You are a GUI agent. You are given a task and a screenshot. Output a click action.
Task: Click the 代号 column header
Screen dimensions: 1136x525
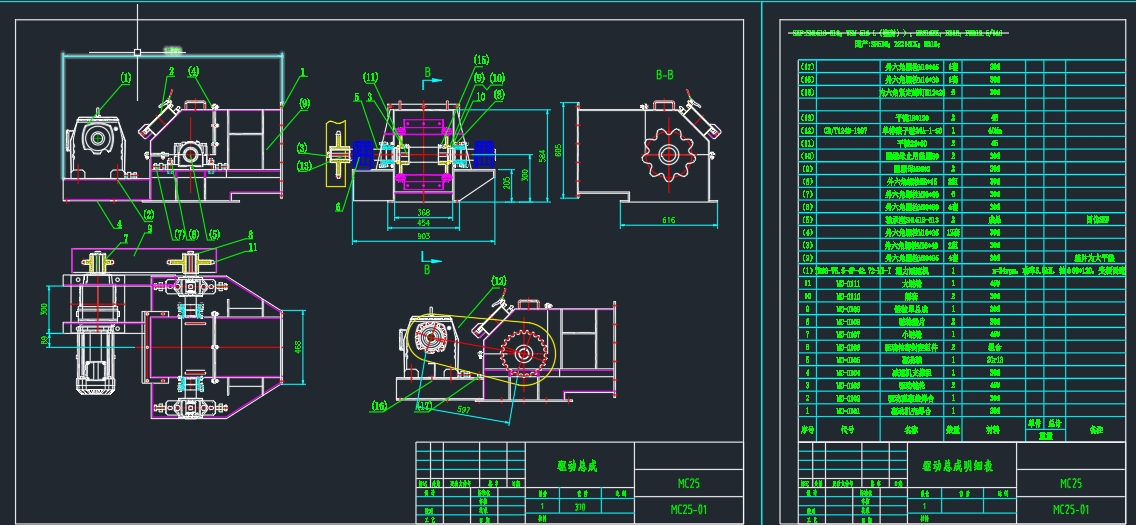pos(847,429)
